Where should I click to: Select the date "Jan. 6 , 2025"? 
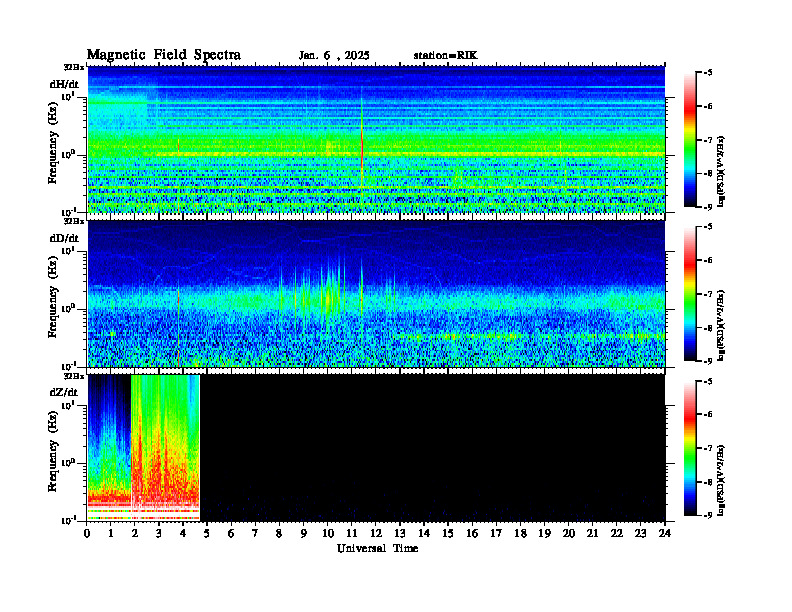click(334, 56)
